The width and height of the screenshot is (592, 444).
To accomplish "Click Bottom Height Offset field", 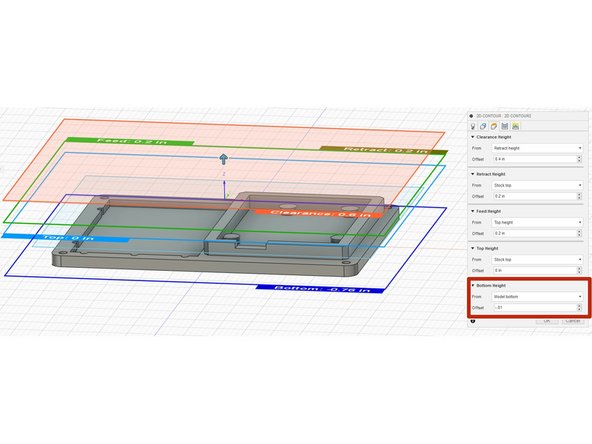I will tap(535, 308).
